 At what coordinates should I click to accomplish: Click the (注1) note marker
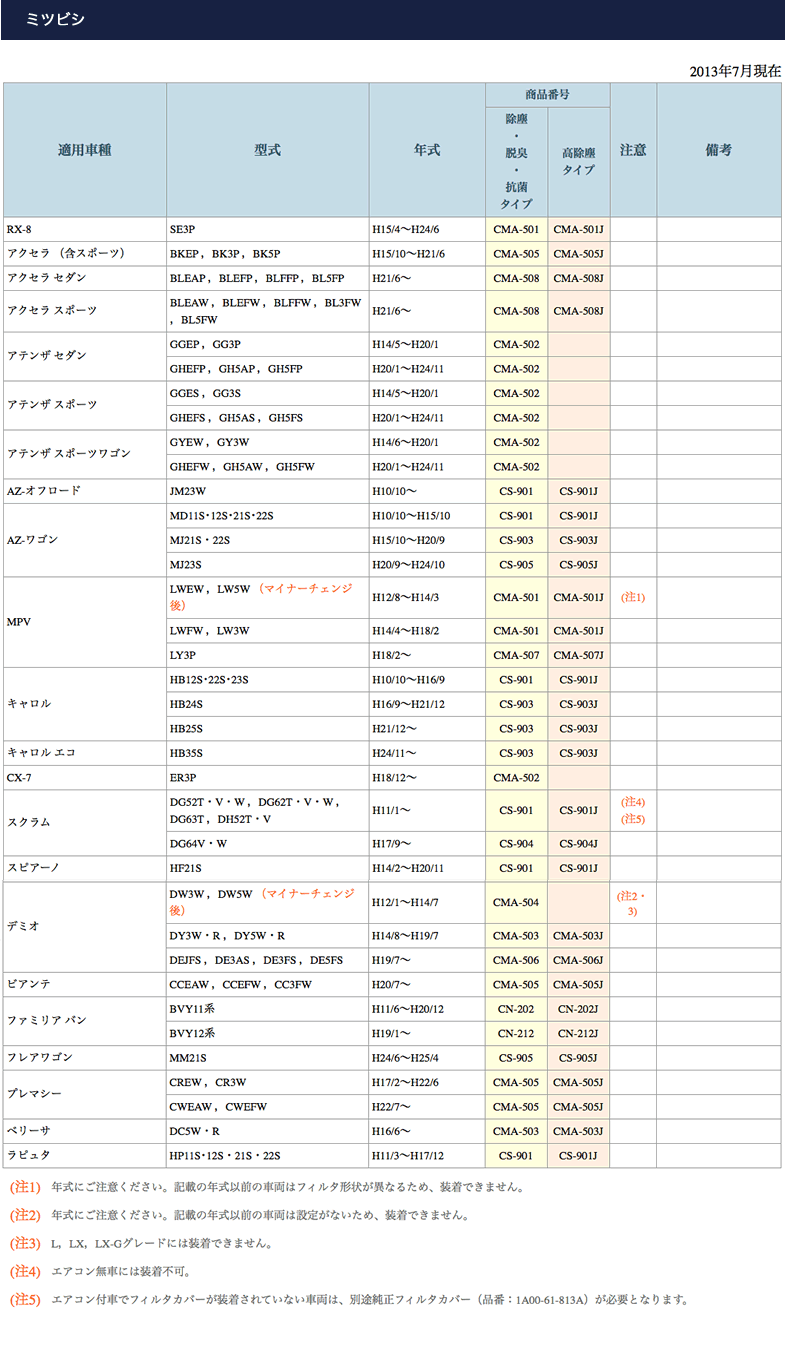(x=633, y=597)
